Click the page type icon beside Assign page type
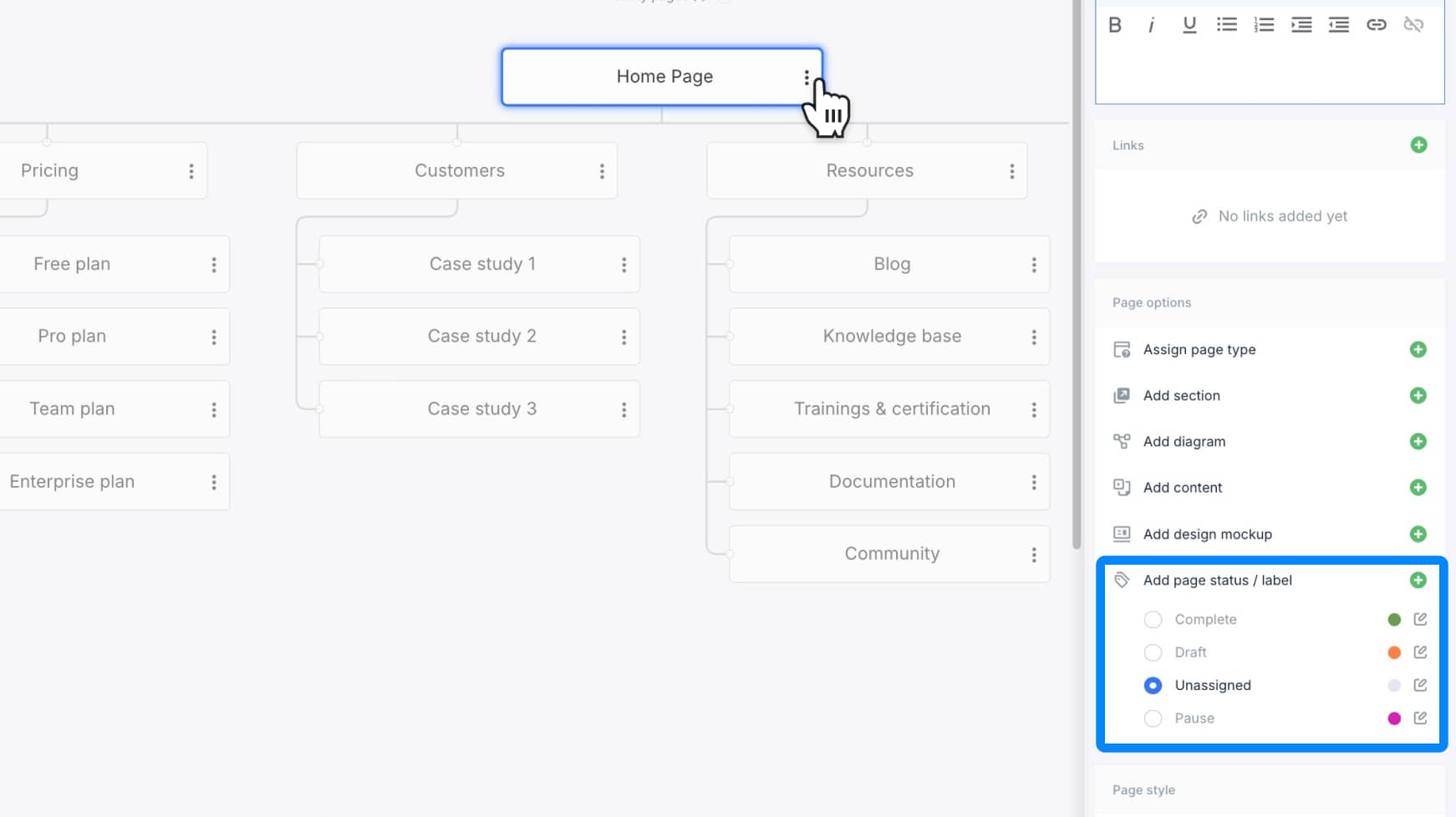 point(1122,349)
